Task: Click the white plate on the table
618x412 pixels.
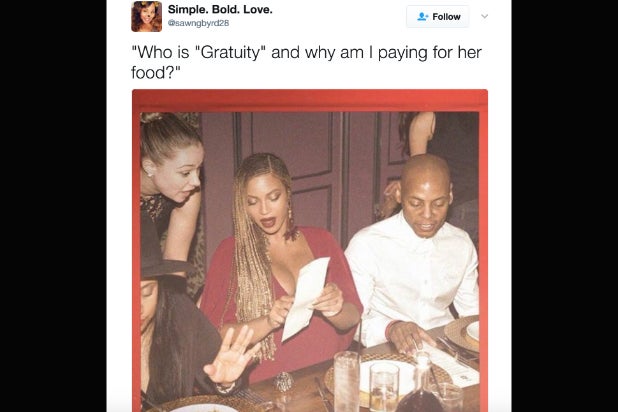Action: 388,377
